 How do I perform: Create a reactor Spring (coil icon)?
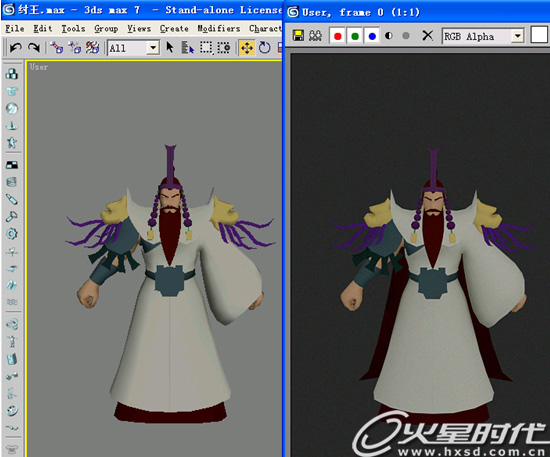click(x=12, y=182)
